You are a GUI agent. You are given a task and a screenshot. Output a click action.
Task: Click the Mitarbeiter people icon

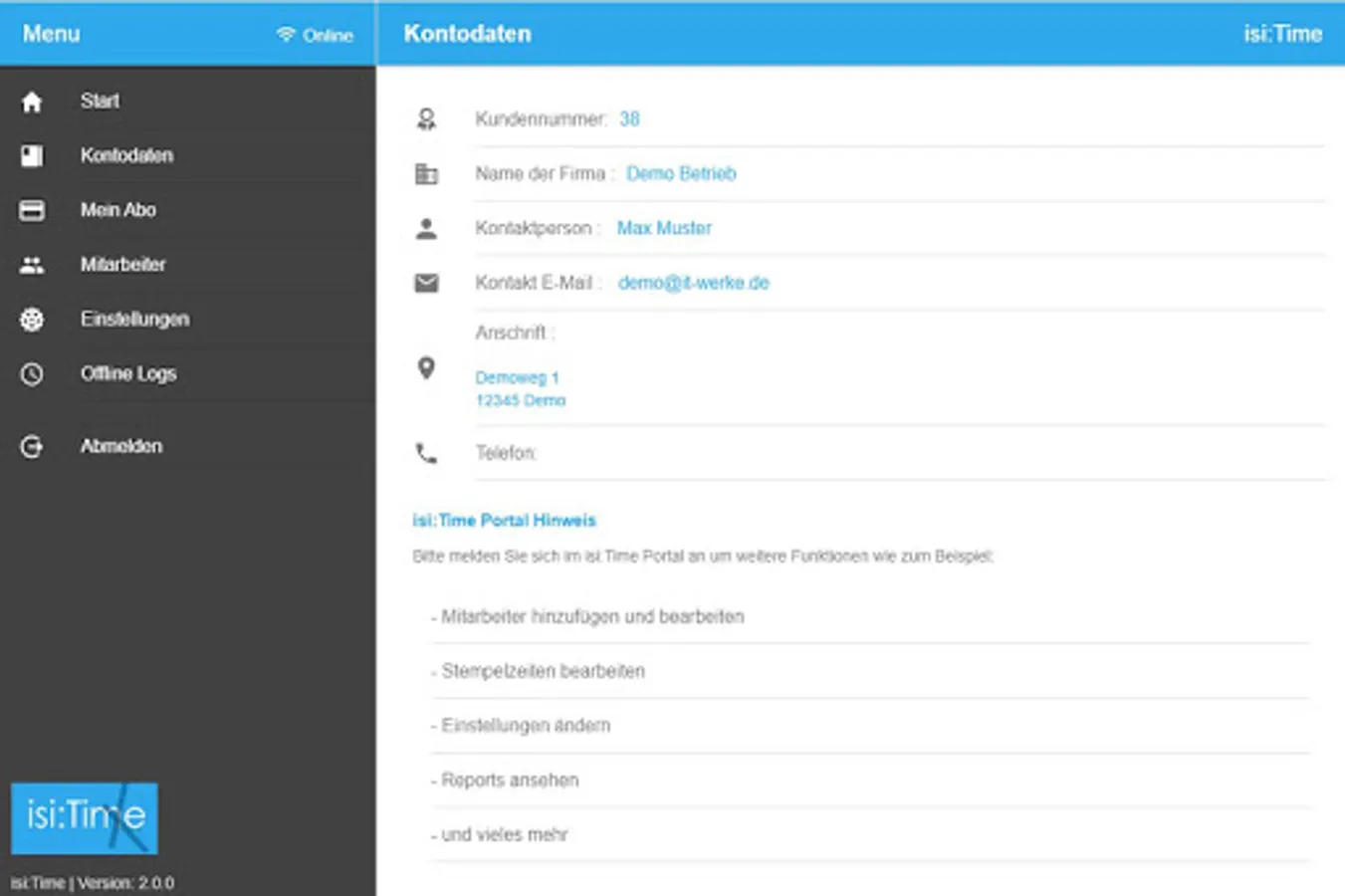tap(32, 265)
